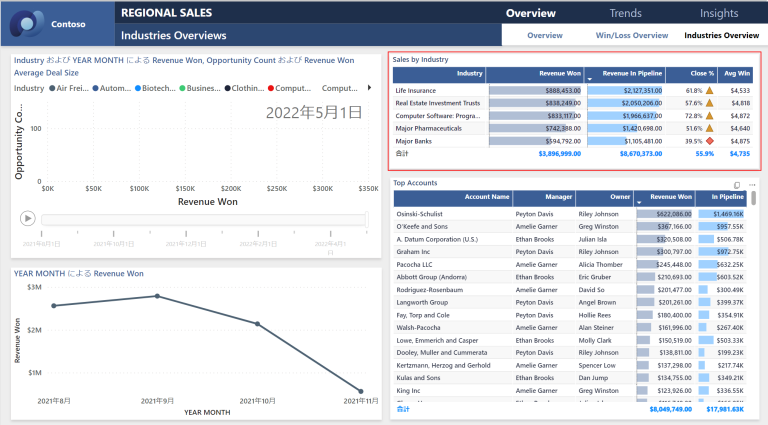Toggle Air Freight legend item
Viewport: 768px width, 425px height.
(71, 88)
